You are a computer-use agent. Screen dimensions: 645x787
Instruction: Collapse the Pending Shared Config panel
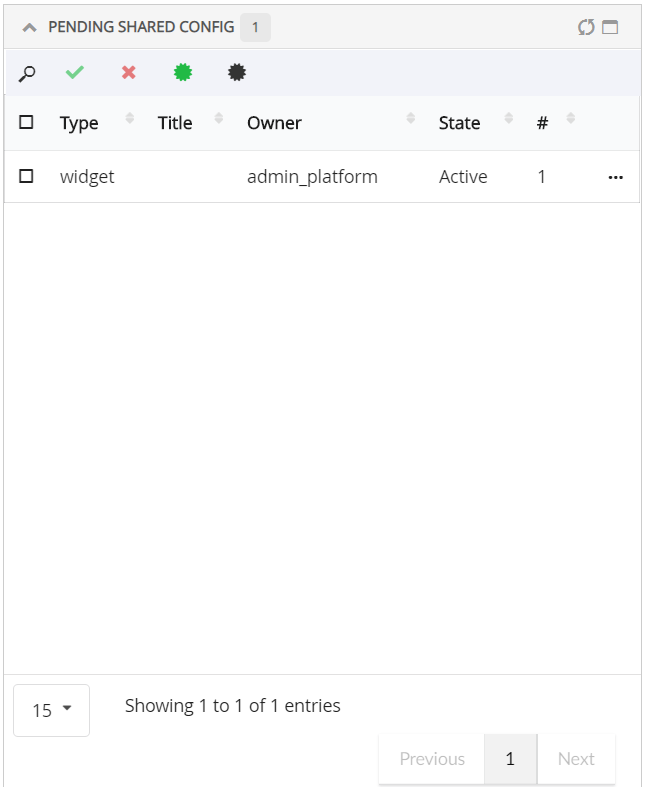click(x=29, y=27)
